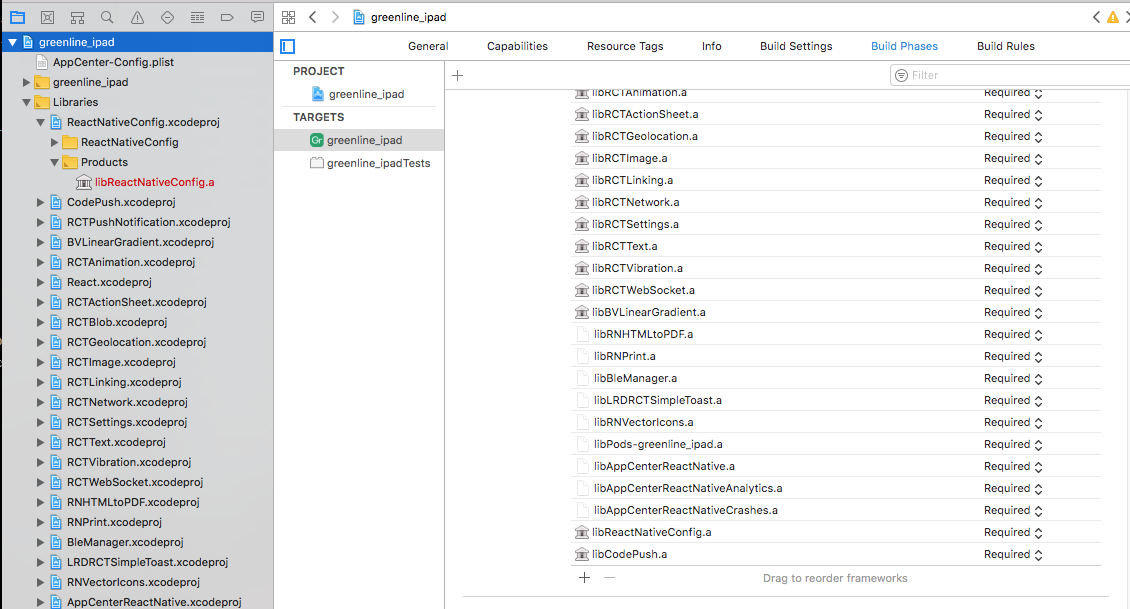Click the library icon beside libRCTNetwork.a

582,203
